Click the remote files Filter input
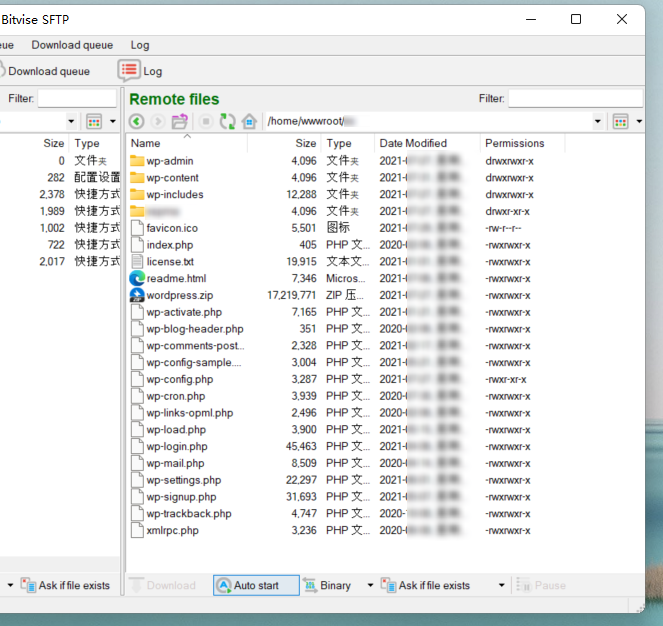Image resolution: width=663 pixels, height=626 pixels. (x=575, y=98)
